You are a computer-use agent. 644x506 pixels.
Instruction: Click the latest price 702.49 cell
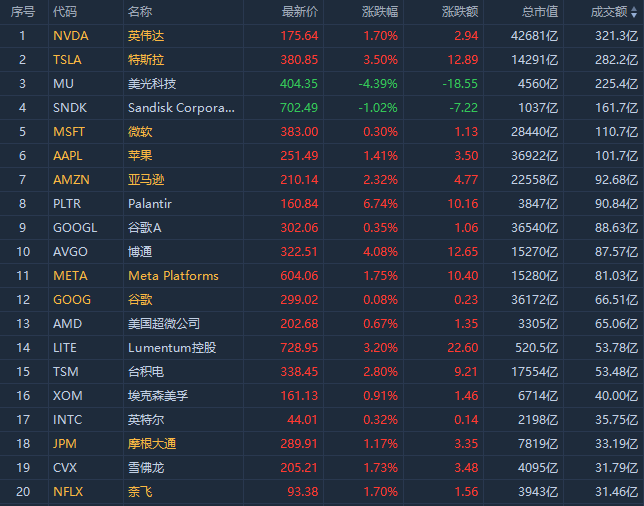tap(300, 107)
